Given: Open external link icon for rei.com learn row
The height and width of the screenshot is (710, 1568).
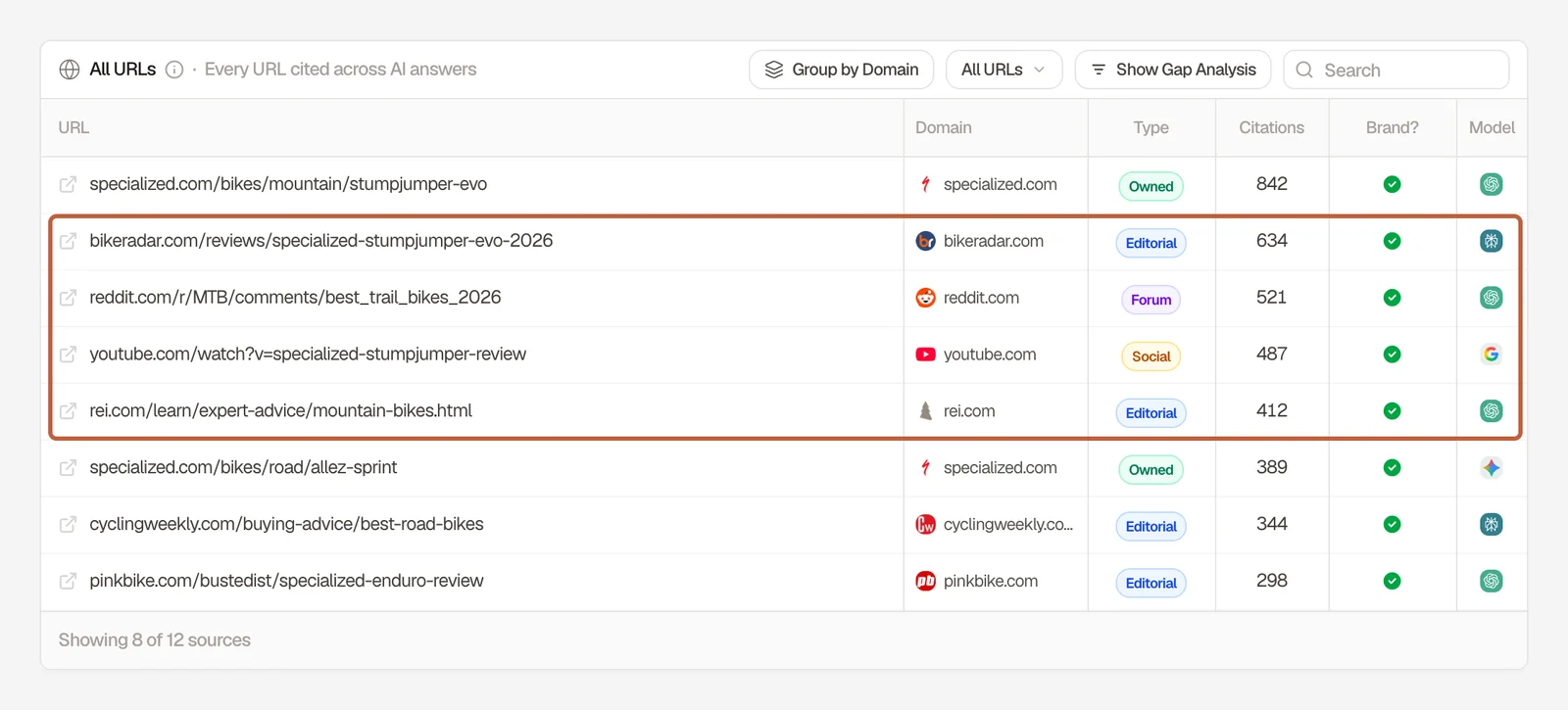Looking at the screenshot, I should [68, 411].
